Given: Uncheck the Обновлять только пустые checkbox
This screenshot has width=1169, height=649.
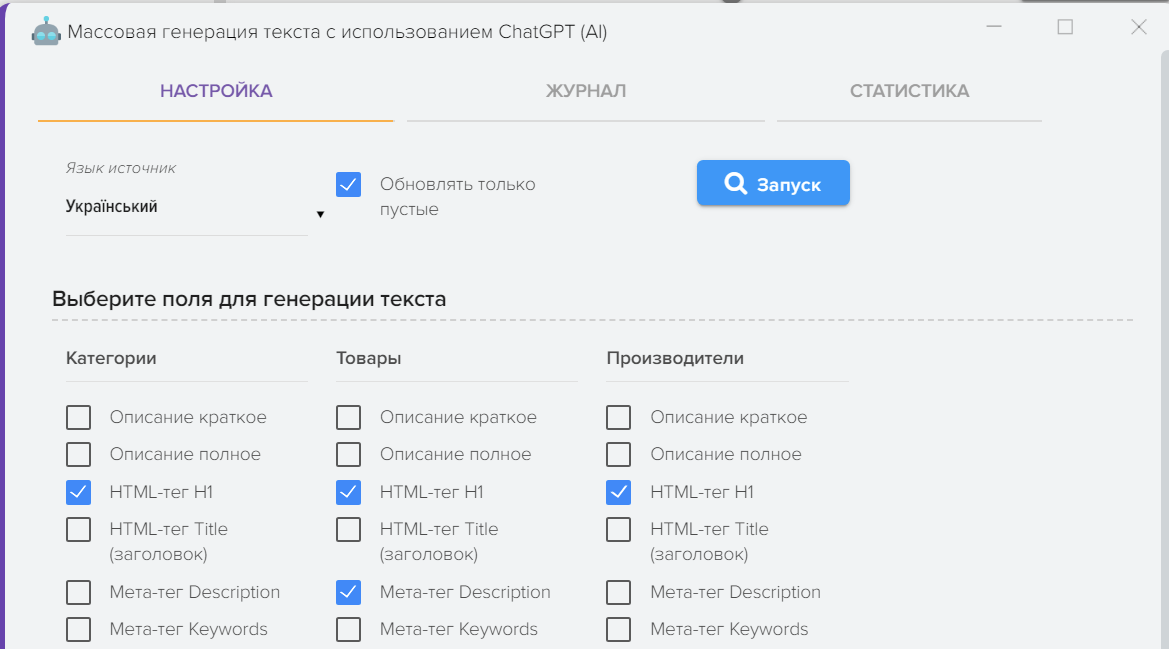Looking at the screenshot, I should click(348, 185).
